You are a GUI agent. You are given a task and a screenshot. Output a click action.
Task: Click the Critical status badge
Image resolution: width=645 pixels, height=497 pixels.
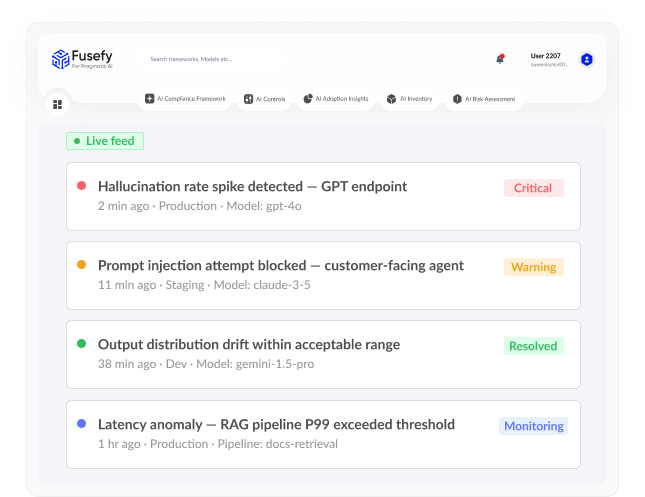[534, 188]
